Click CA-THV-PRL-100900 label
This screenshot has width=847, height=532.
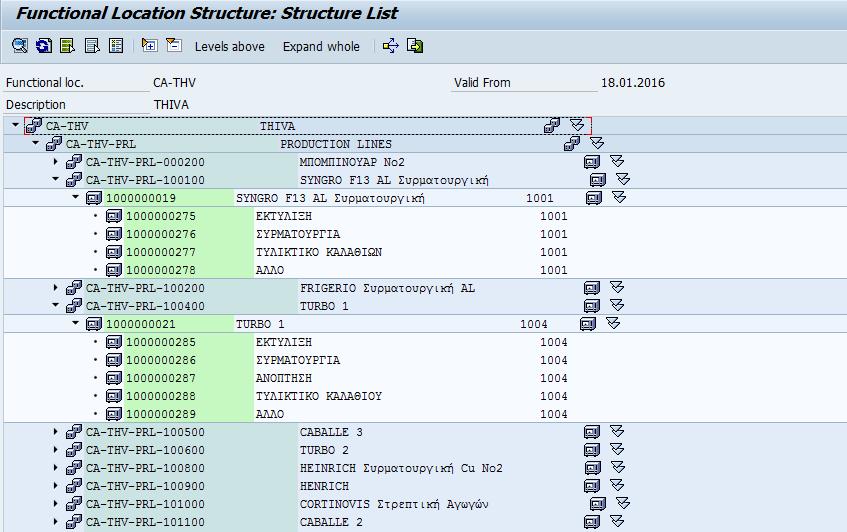[x=145, y=486]
